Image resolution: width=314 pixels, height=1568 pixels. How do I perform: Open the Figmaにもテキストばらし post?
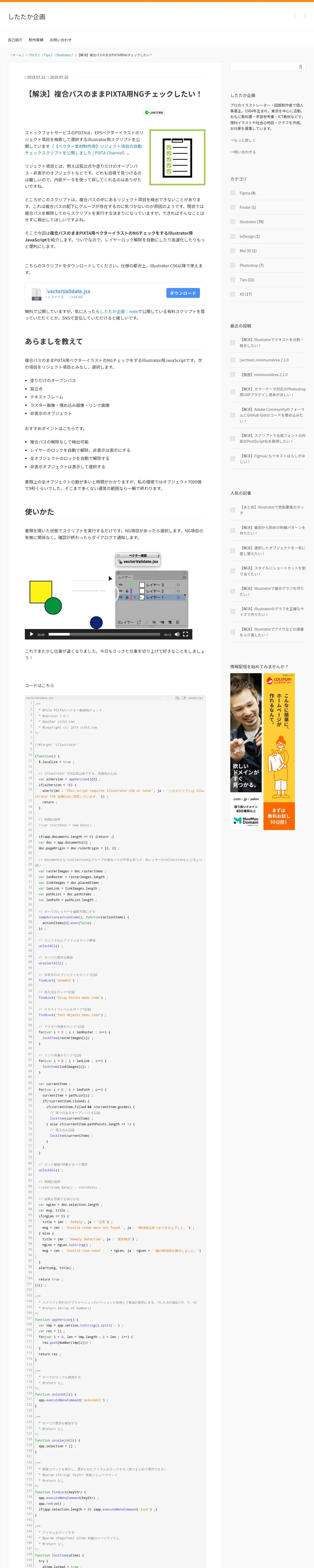273,459
